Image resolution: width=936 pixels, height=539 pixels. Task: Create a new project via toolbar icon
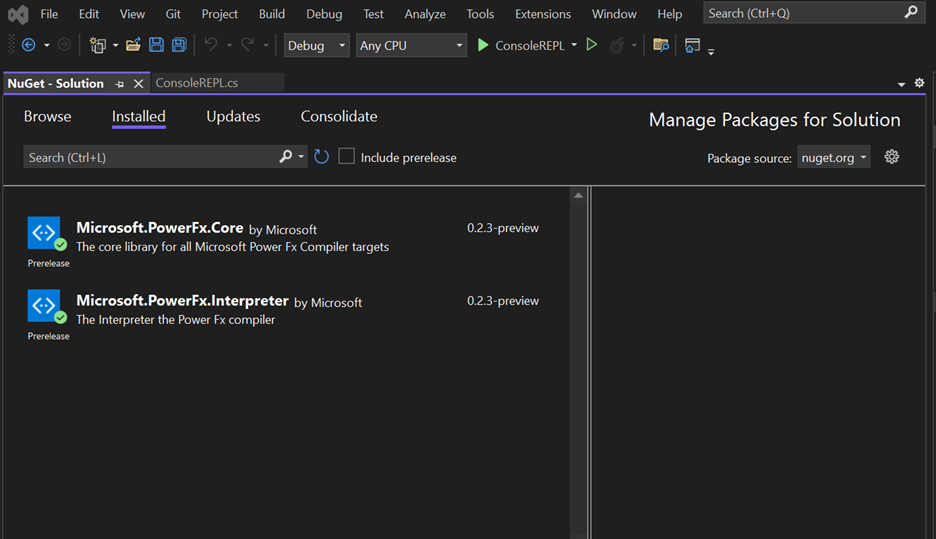(x=97, y=45)
